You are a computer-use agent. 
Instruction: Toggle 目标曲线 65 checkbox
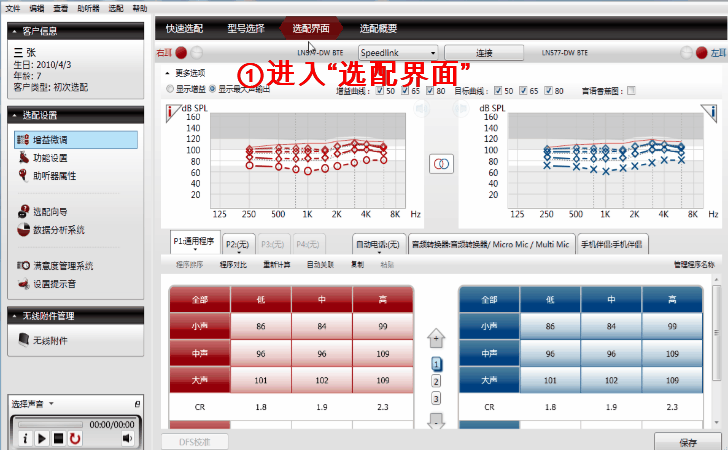(523, 91)
